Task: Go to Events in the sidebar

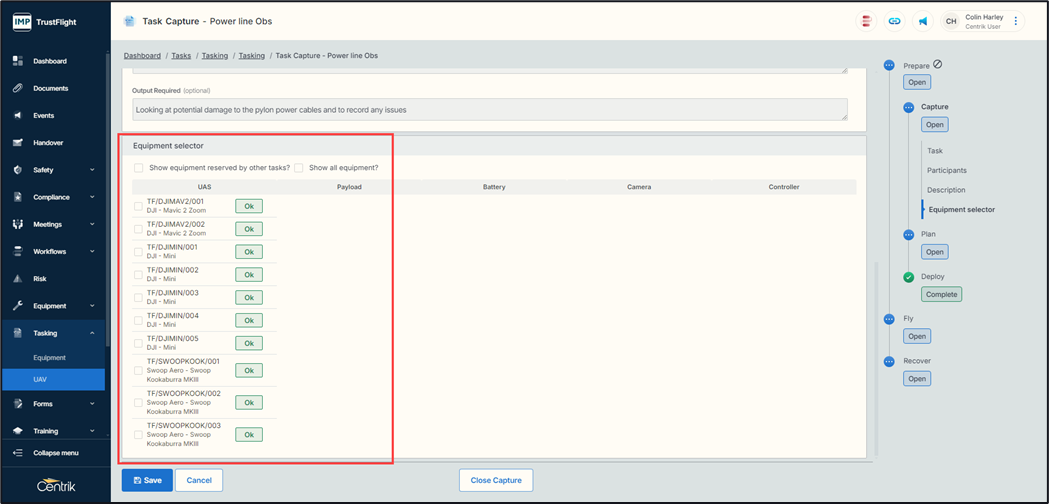Action: coord(43,116)
